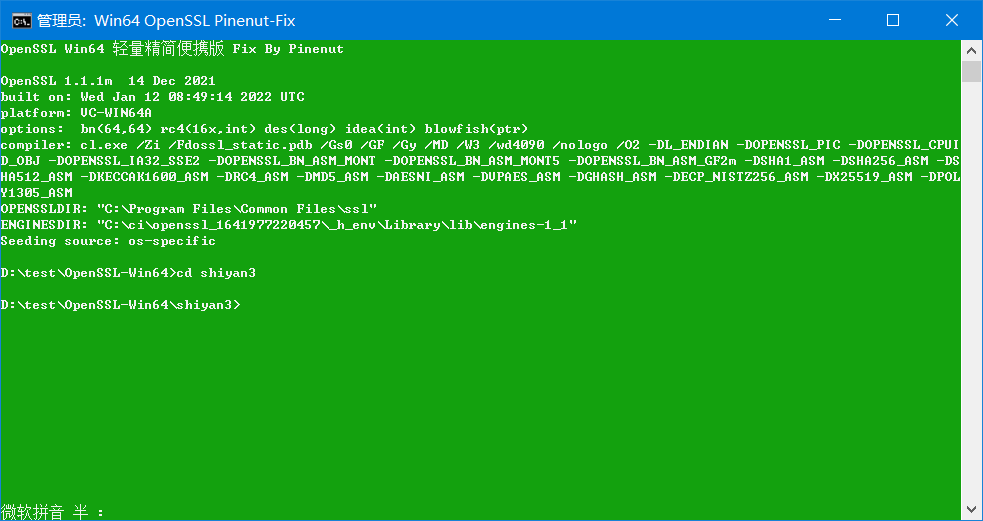
Task: Minimize the OpenSSL console window
Action: click(834, 20)
